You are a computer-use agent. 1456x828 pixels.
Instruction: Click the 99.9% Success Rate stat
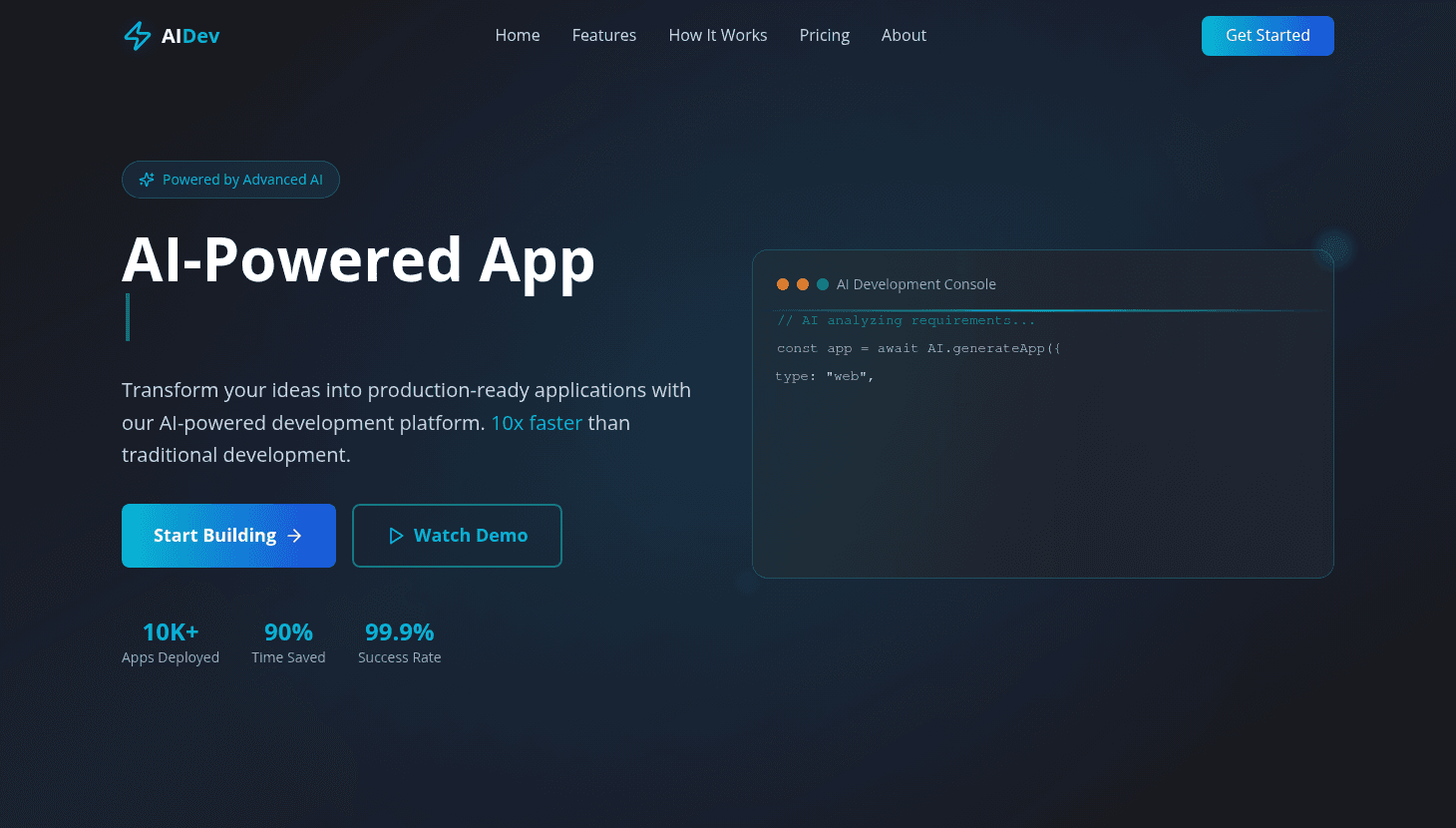(399, 641)
